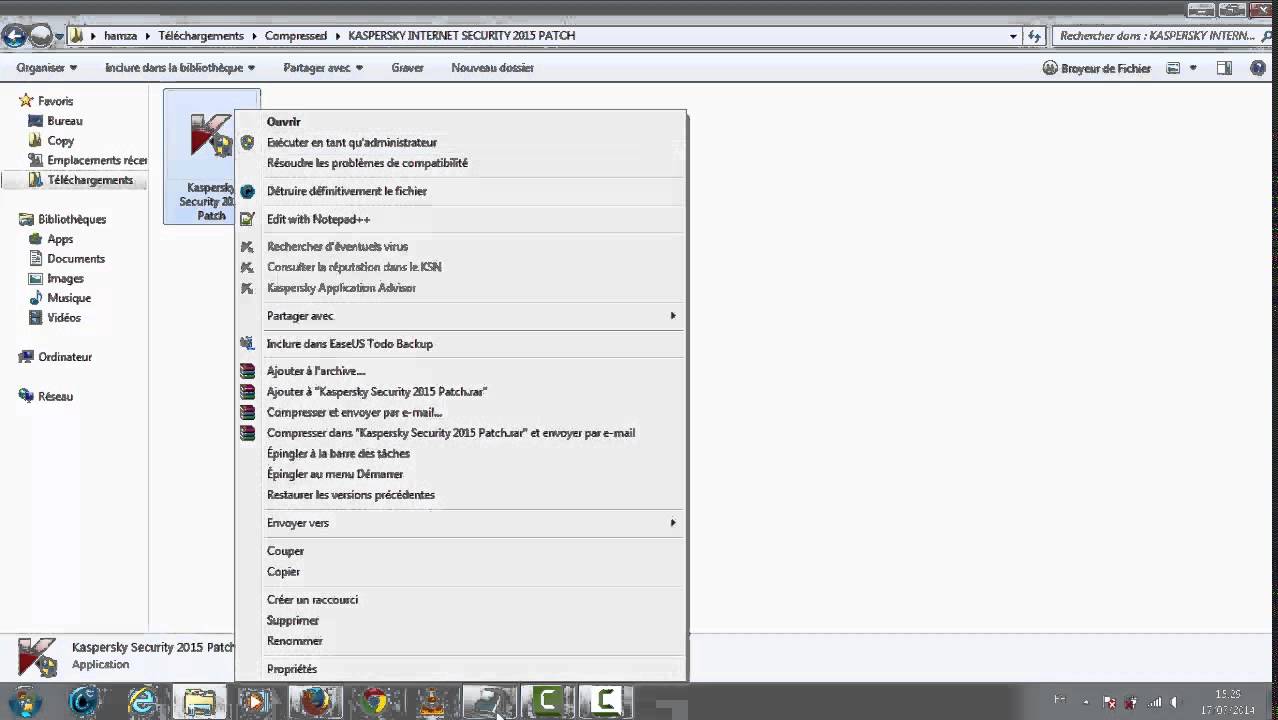Click the search field Rechercher dans

click(1164, 36)
